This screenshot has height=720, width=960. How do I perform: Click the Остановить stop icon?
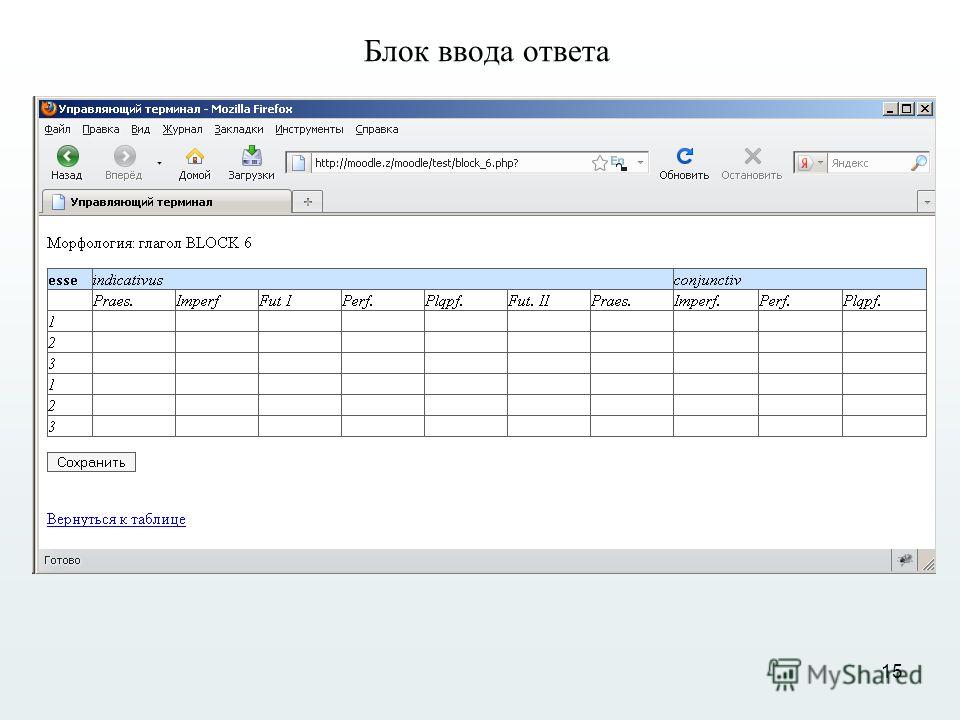click(752, 156)
